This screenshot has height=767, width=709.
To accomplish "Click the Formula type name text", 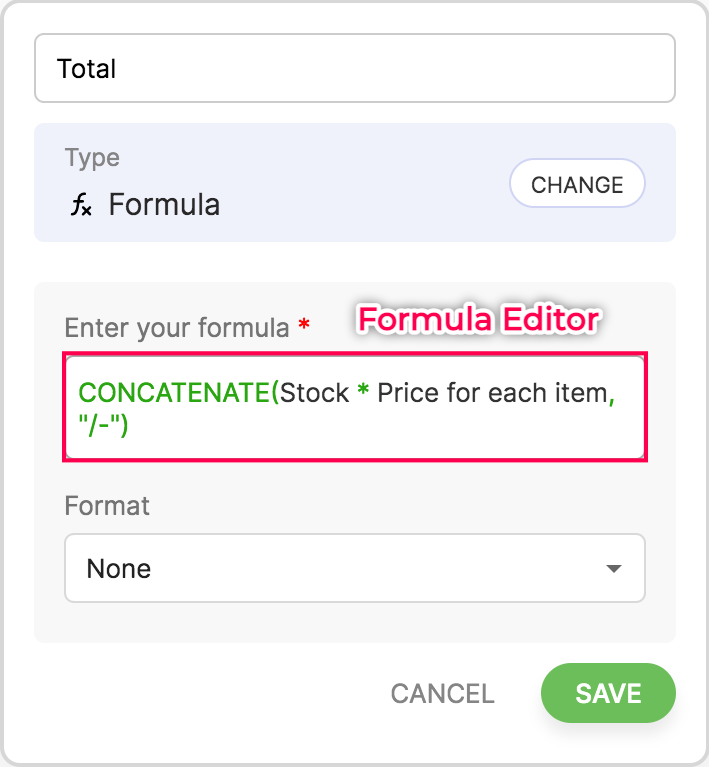I will tap(164, 205).
